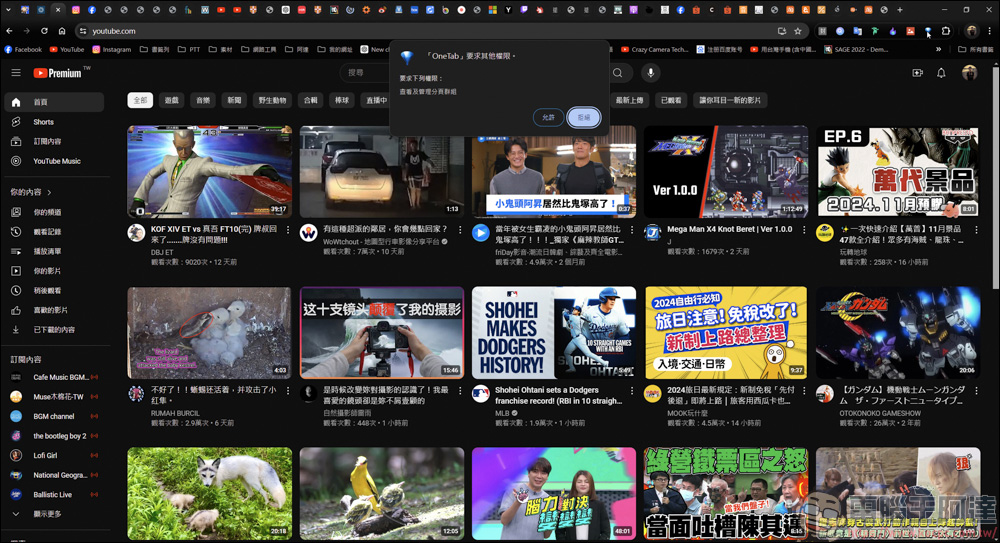The width and height of the screenshot is (1000, 543).
Task: Select the 音樂 filter chip
Action: point(203,100)
